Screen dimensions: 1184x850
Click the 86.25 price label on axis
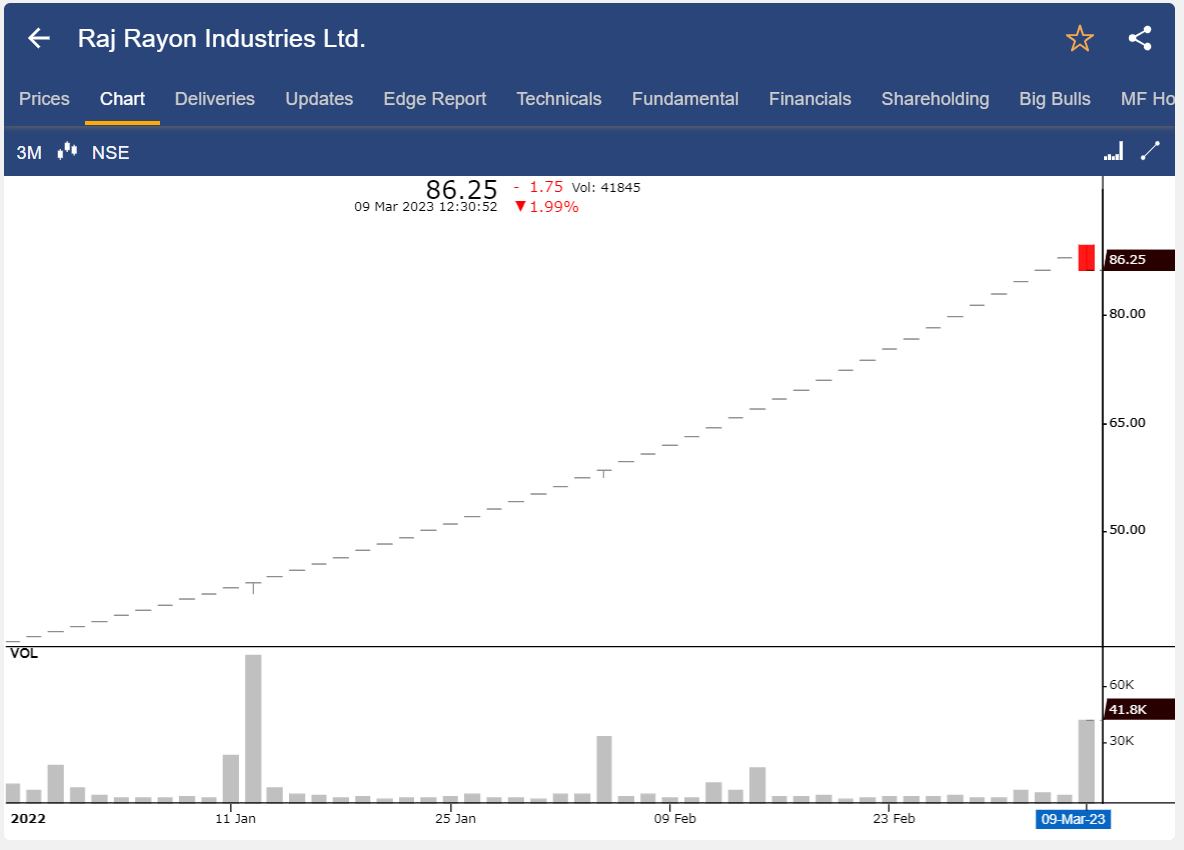pyautogui.click(x=1139, y=260)
